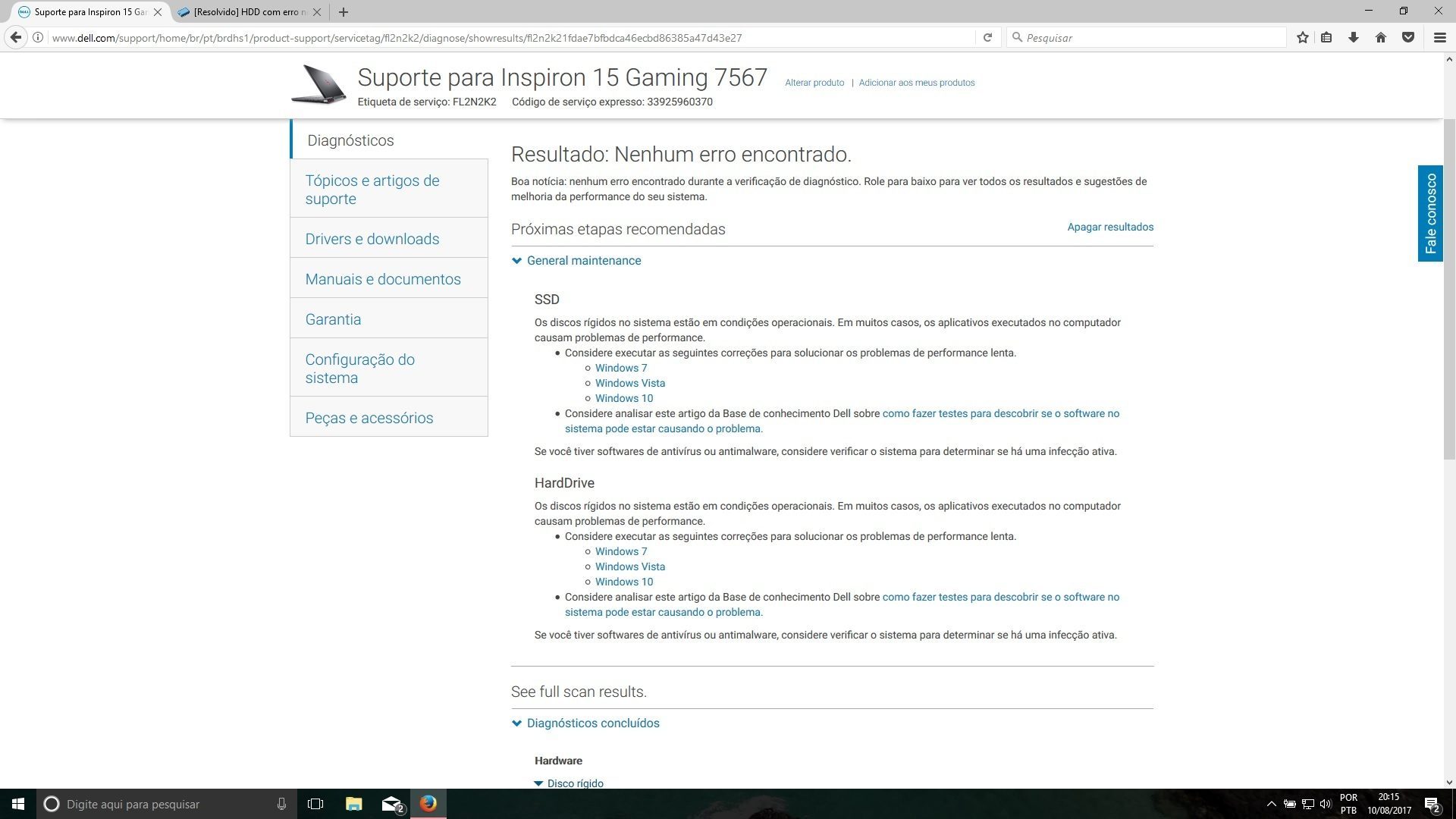
Task: Bookmark this page with the star icon
Action: pos(1303,37)
